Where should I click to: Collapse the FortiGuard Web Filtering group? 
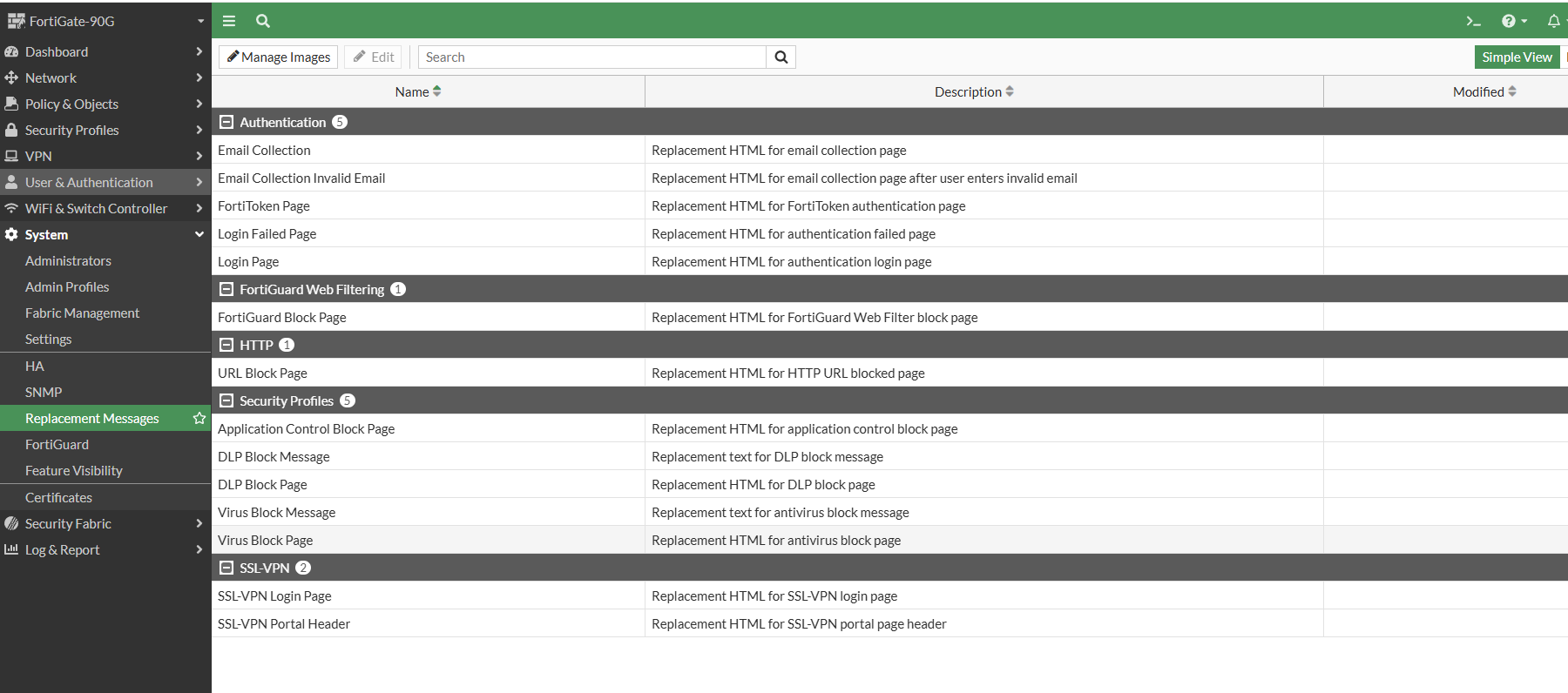coord(226,289)
